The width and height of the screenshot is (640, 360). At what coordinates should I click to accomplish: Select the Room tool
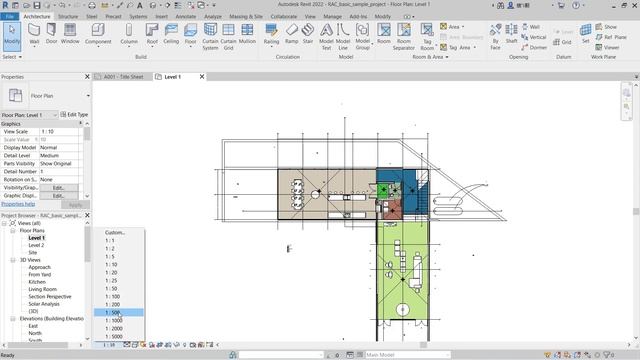384,34
